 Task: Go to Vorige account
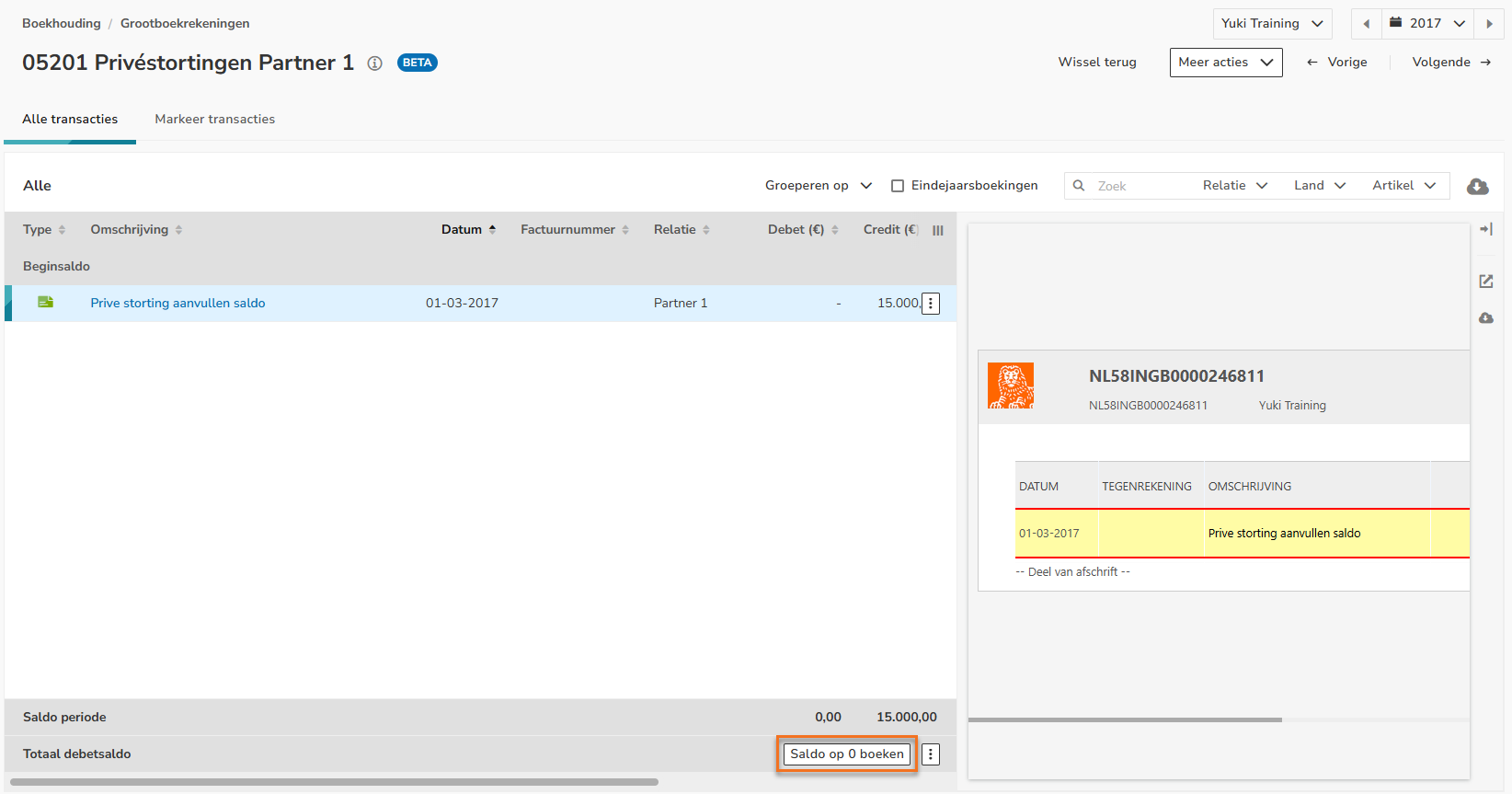(1337, 63)
